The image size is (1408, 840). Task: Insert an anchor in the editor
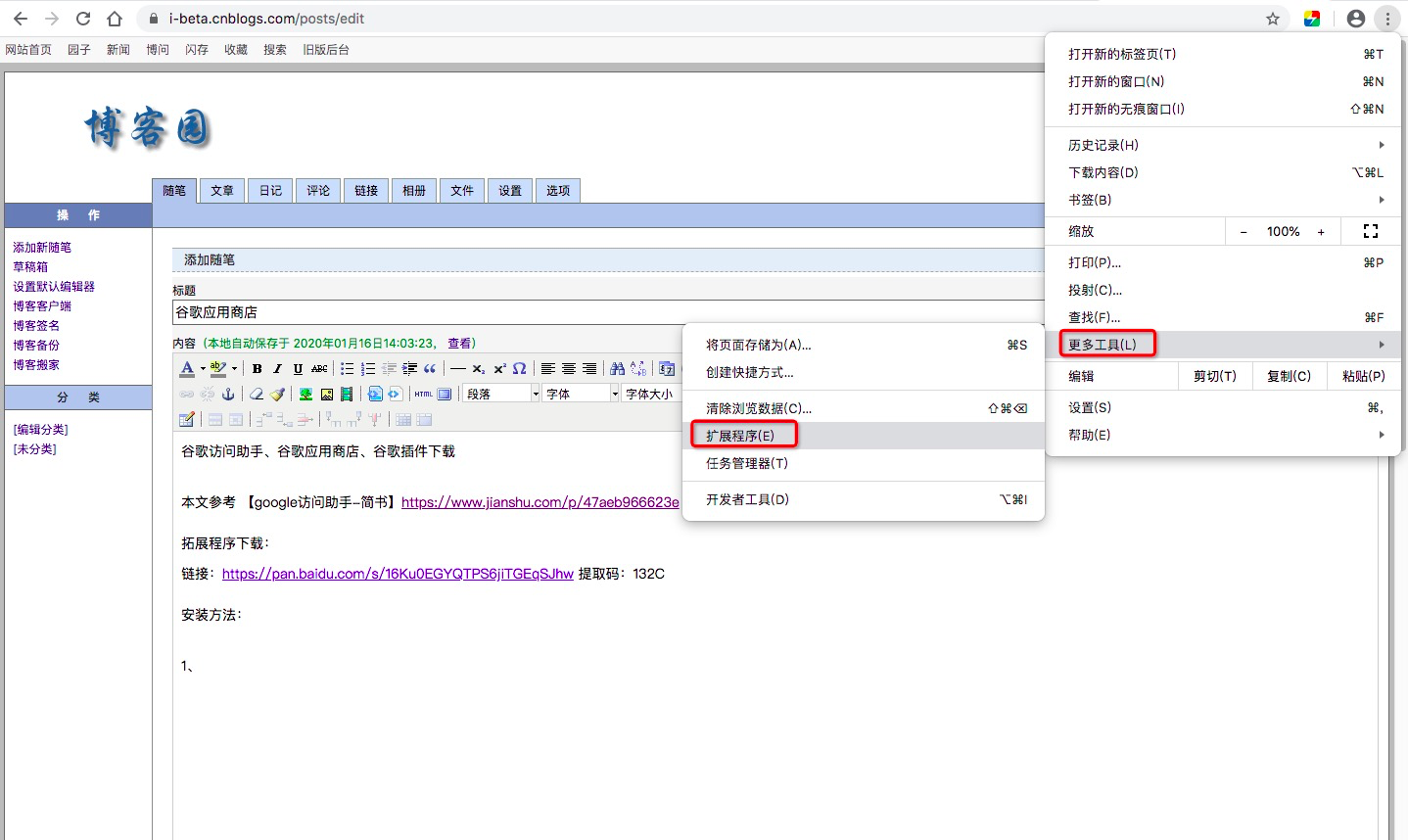[228, 394]
